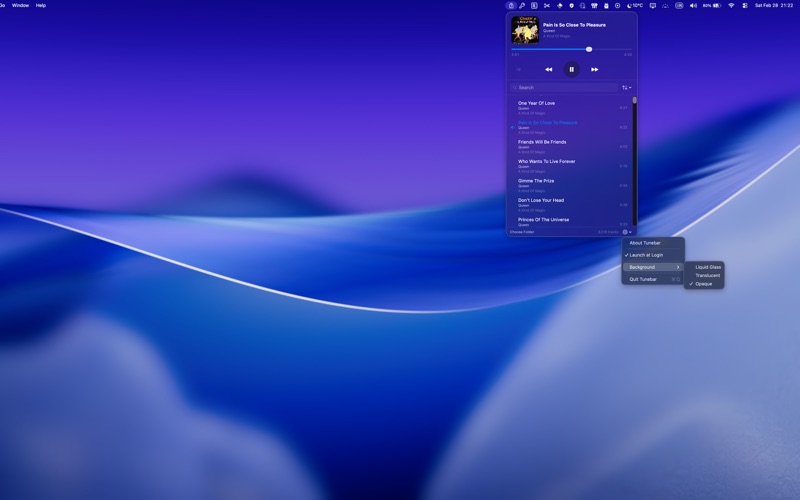Open Control Center in menu bar

745,6
